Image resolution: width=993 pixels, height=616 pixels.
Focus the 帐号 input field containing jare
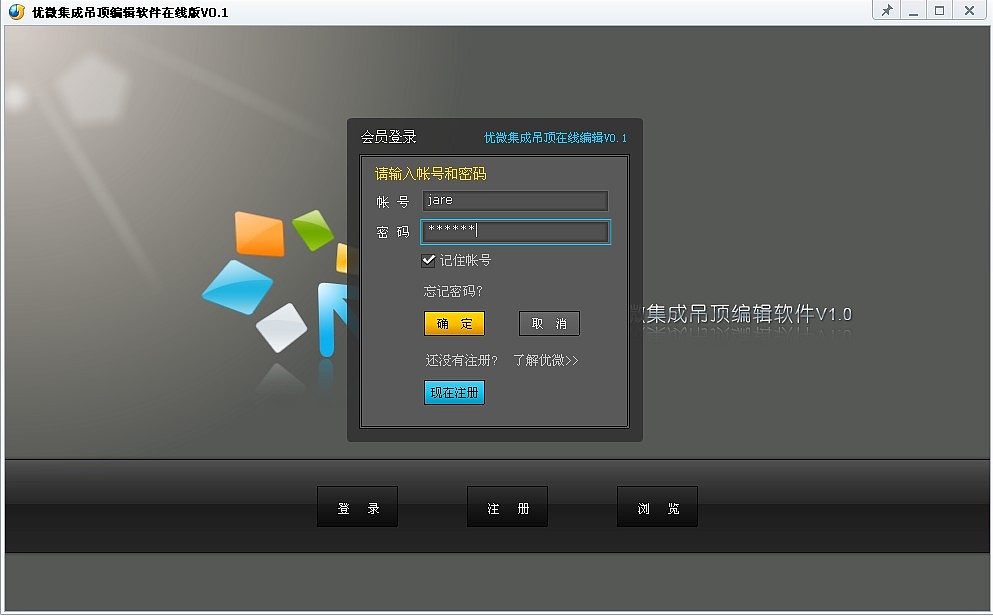(515, 201)
